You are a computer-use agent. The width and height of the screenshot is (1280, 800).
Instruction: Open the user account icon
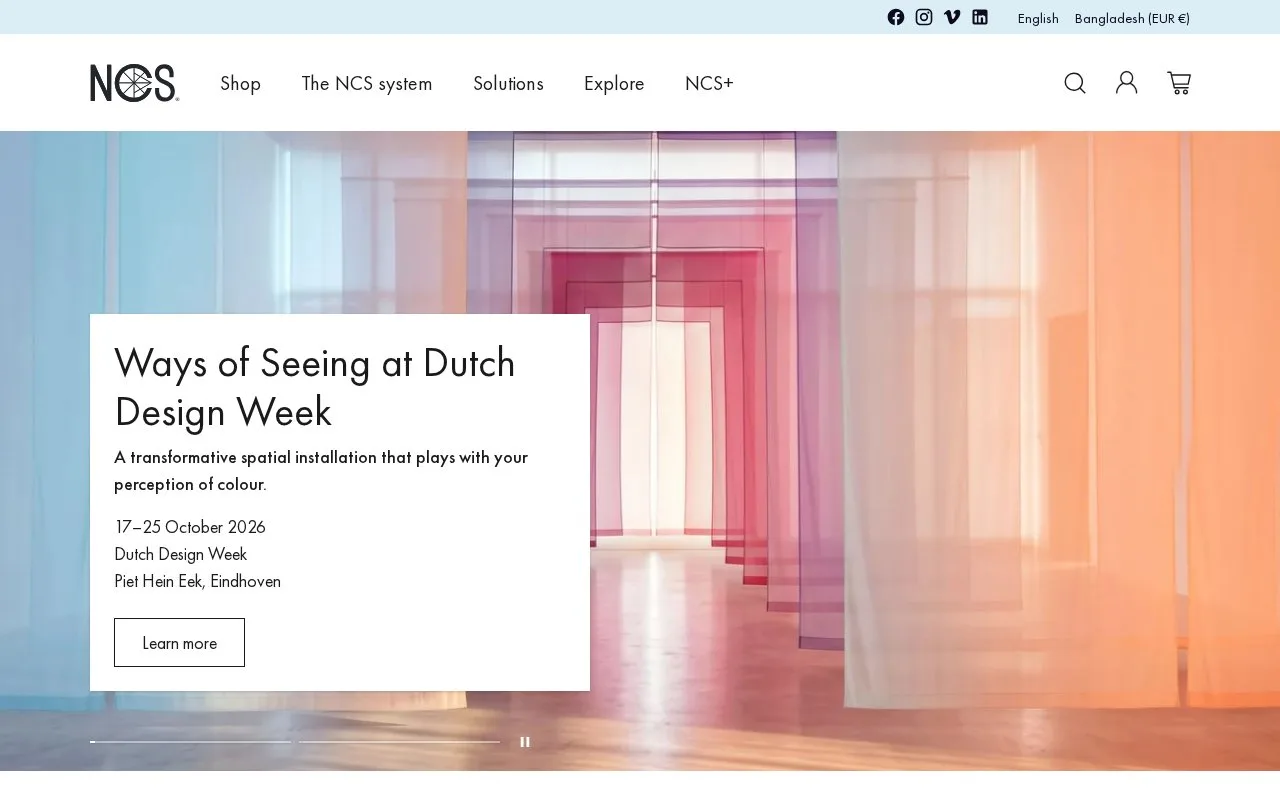coord(1127,83)
